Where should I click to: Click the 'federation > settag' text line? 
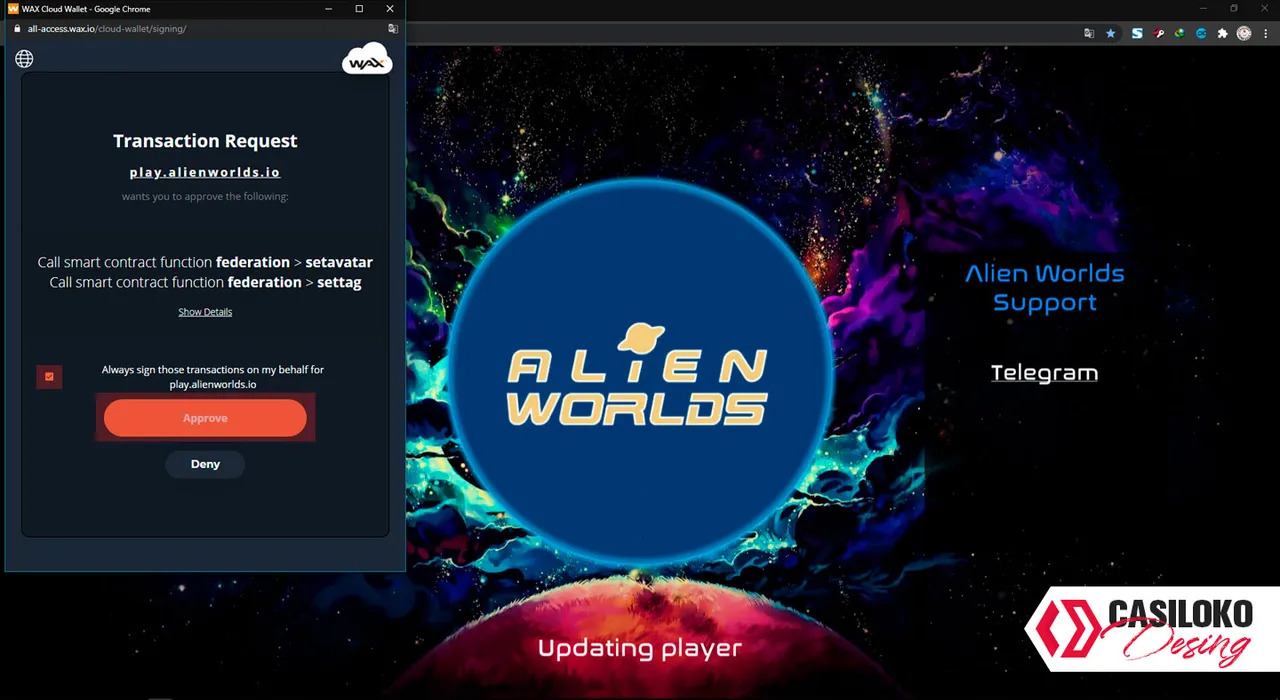click(x=205, y=282)
